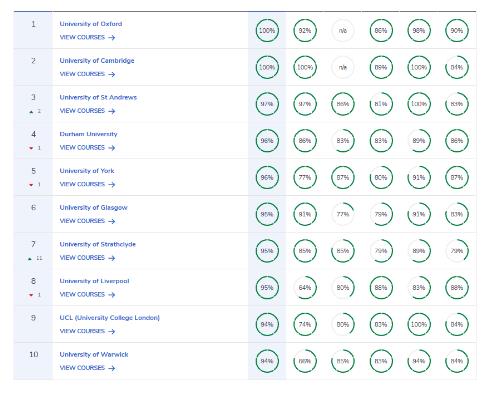Click the 86% circle in the Liverpool row
The height and width of the screenshot is (399, 497).
point(381,287)
